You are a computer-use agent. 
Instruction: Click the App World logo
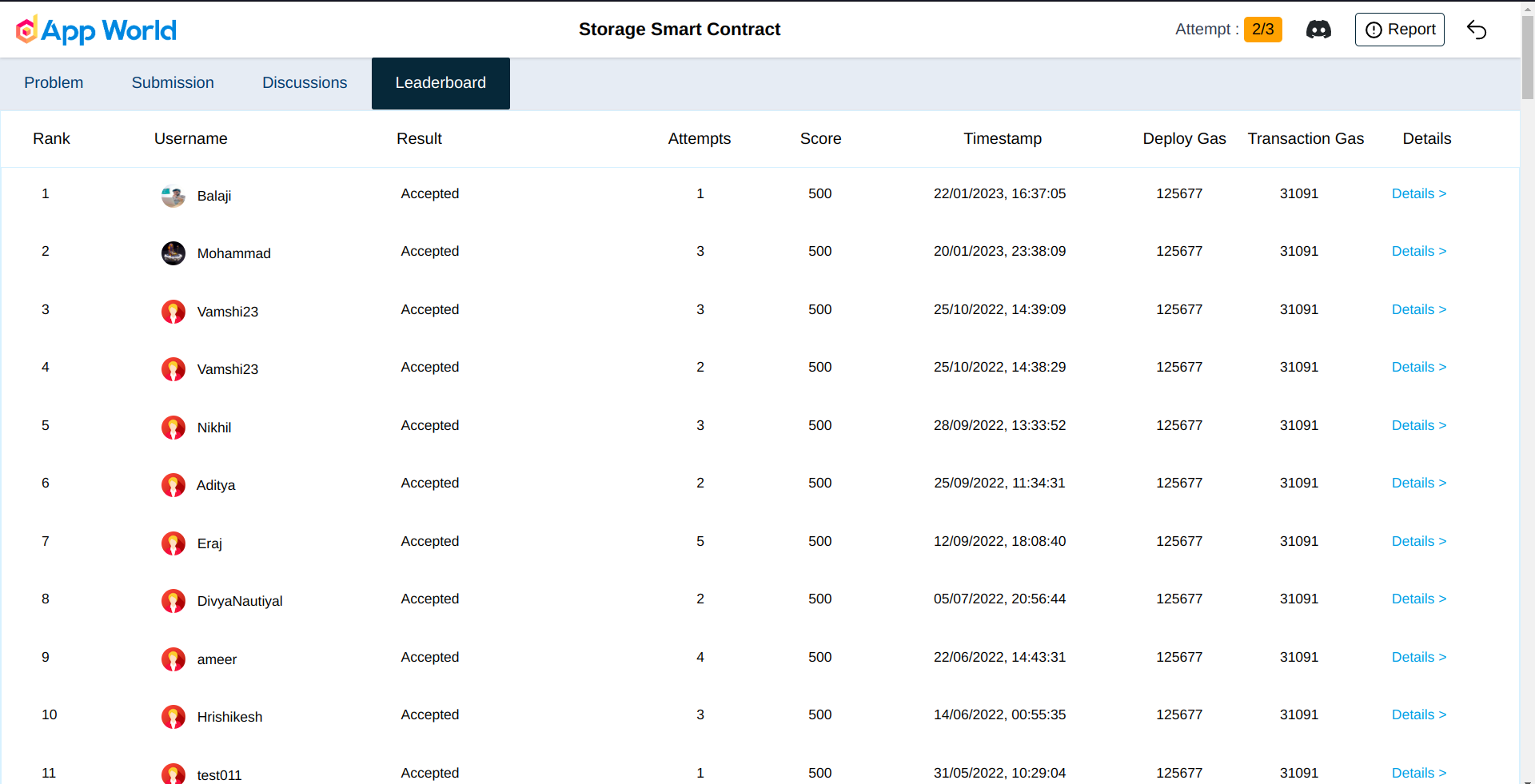[x=94, y=30]
